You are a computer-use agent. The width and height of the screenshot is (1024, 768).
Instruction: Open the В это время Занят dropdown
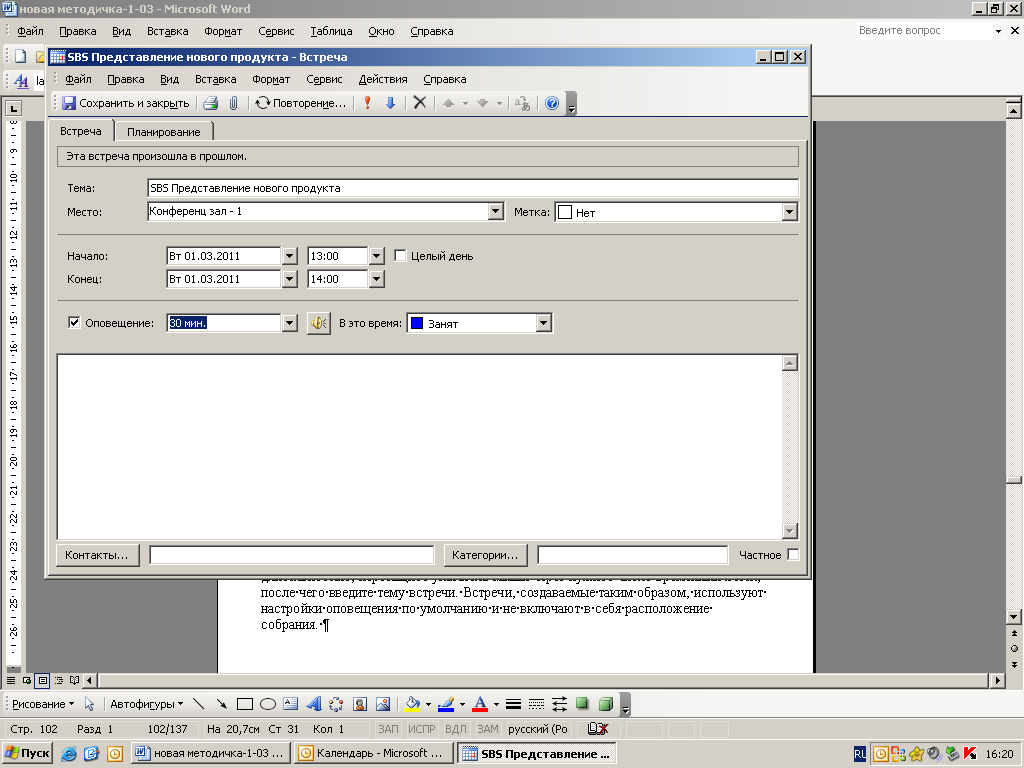pyautogui.click(x=543, y=323)
